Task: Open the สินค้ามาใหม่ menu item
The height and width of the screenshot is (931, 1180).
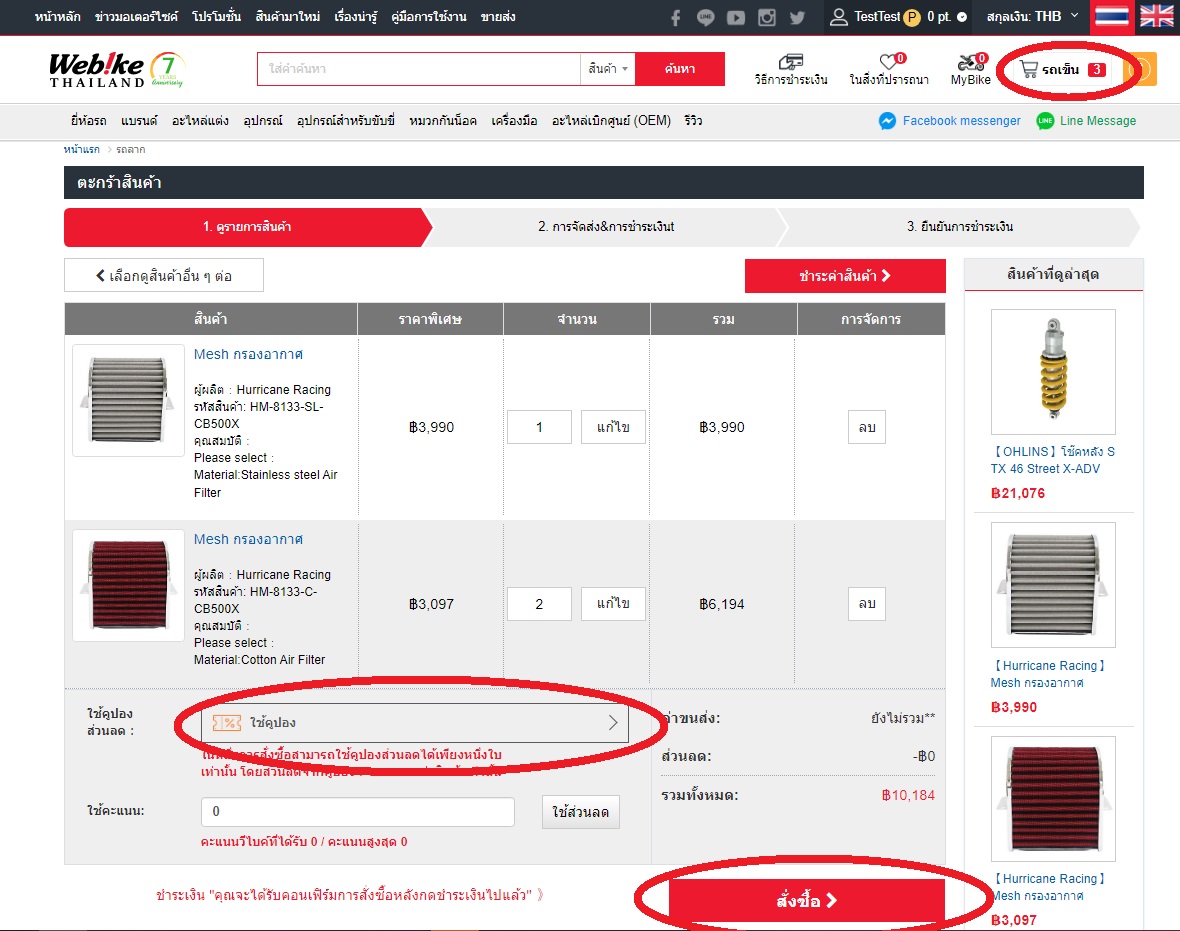Action: (287, 17)
